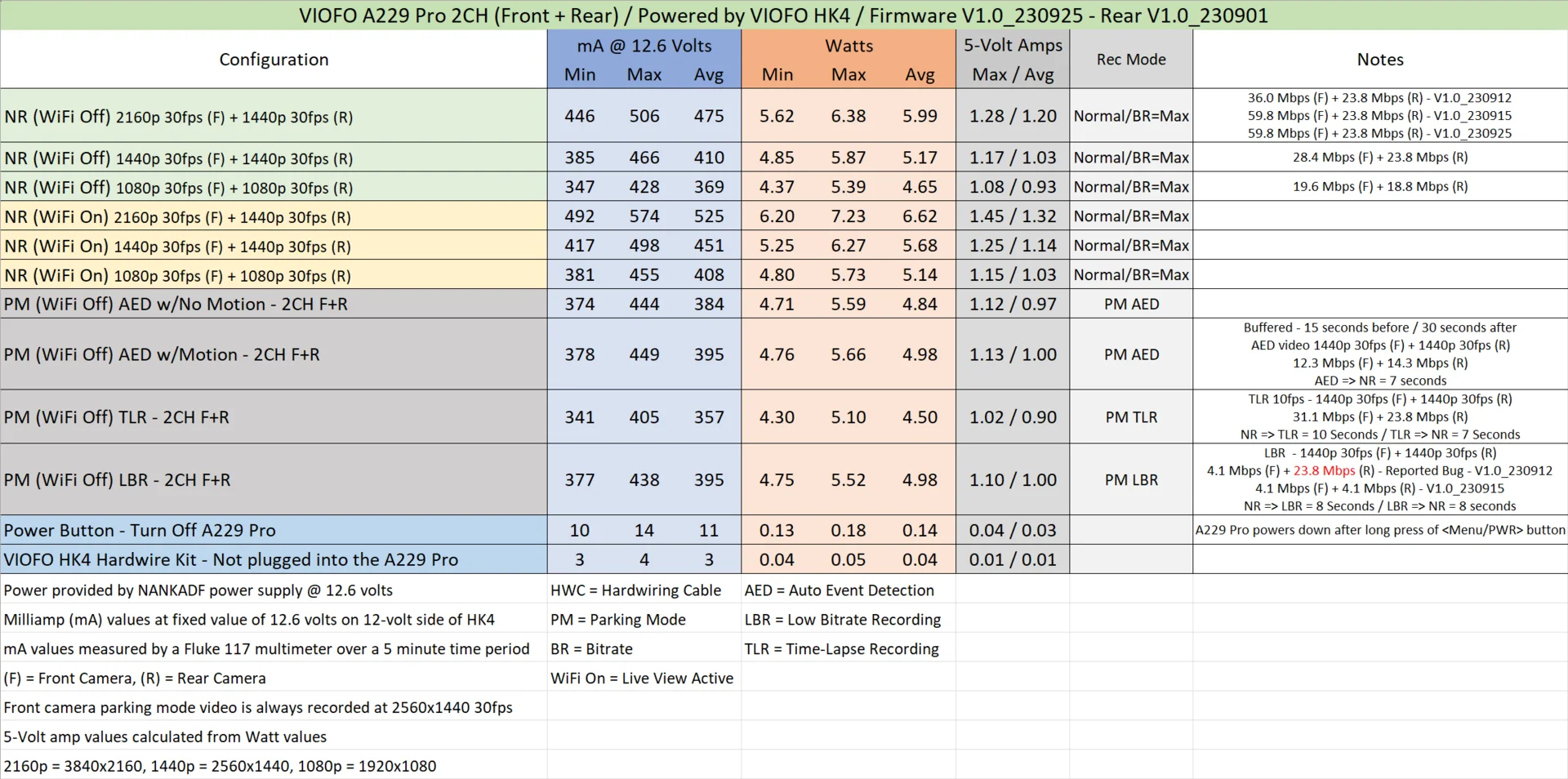The height and width of the screenshot is (779, 1568).
Task: Click the "Rec Mode" column header
Action: [x=1131, y=60]
